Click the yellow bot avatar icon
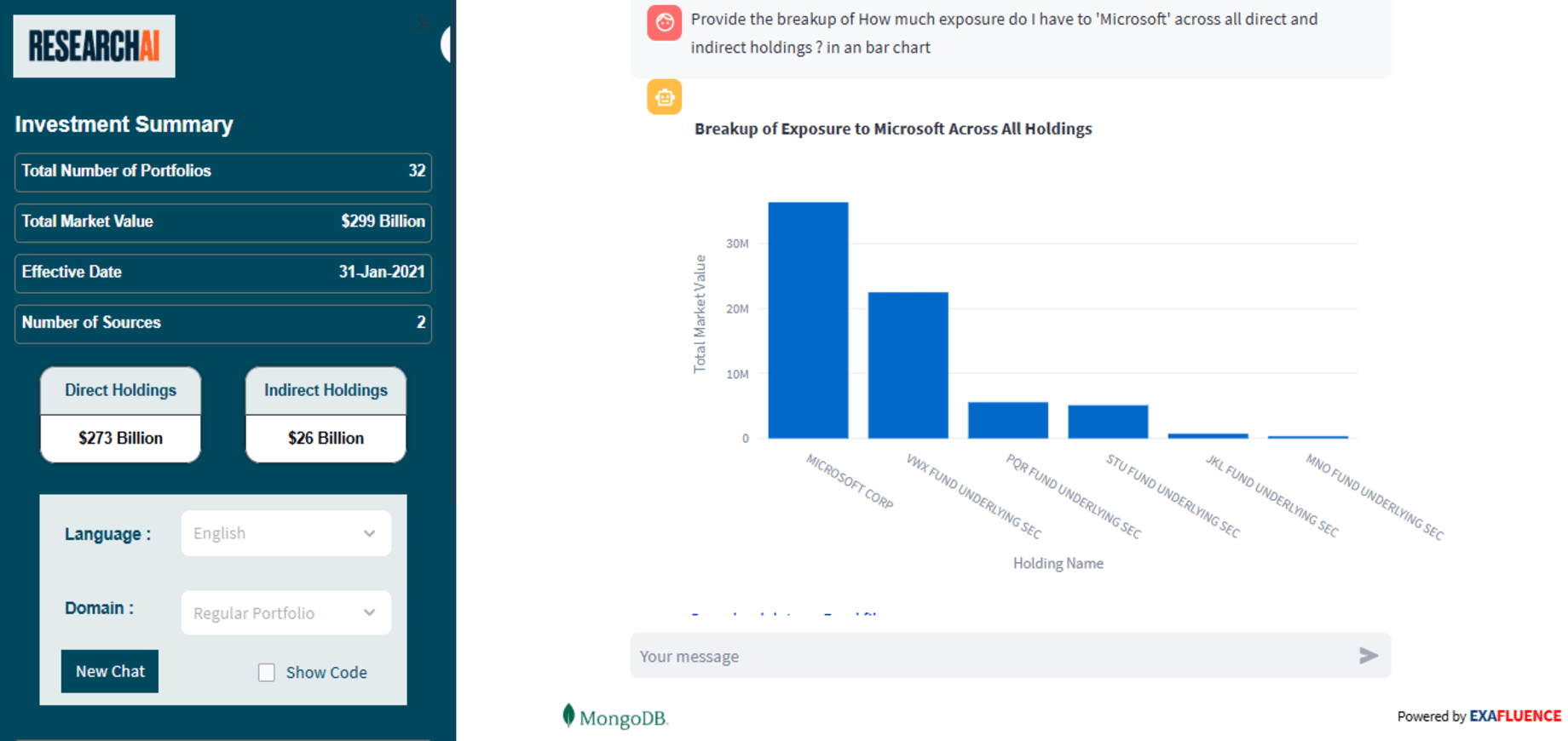Viewport: 1568px width, 741px height. 664,97
